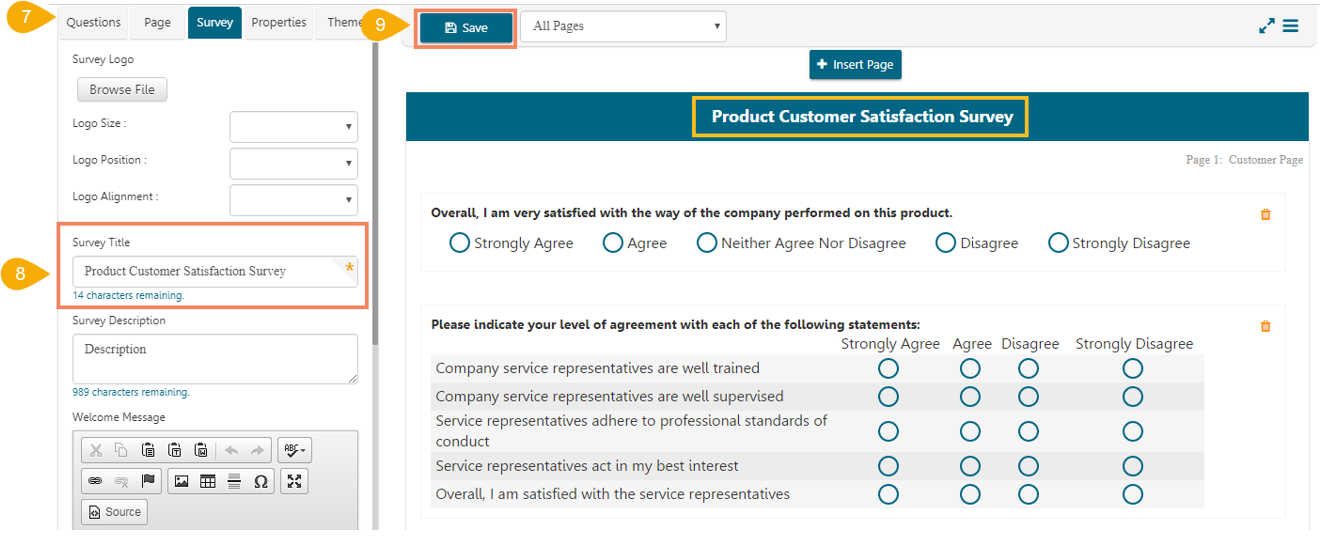
Task: Insert an image in Welcome Message editor
Action: pos(181,481)
